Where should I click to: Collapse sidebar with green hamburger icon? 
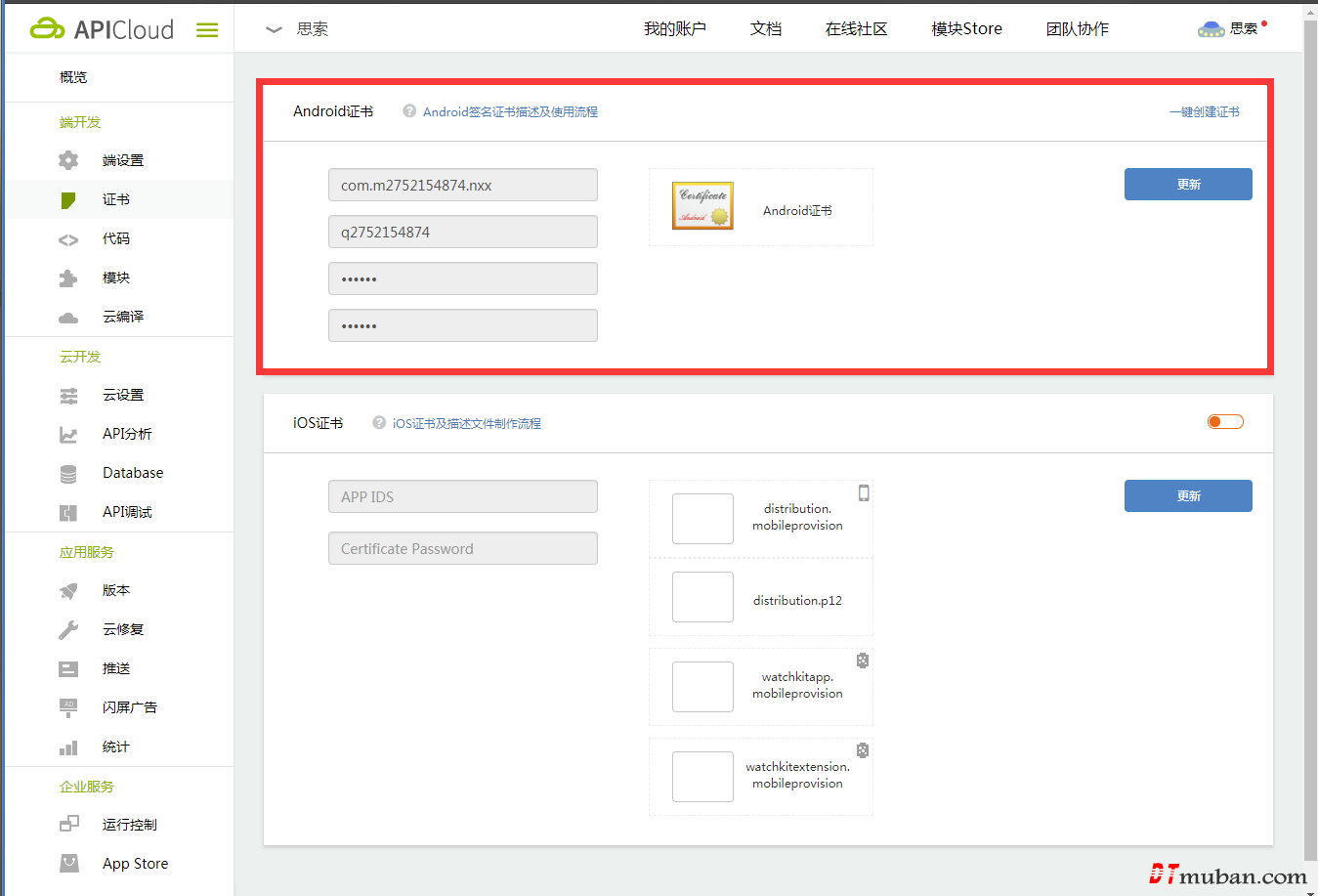(207, 30)
